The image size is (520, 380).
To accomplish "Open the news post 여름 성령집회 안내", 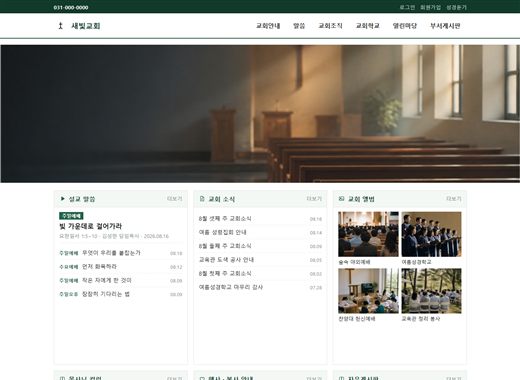I will click(222, 232).
